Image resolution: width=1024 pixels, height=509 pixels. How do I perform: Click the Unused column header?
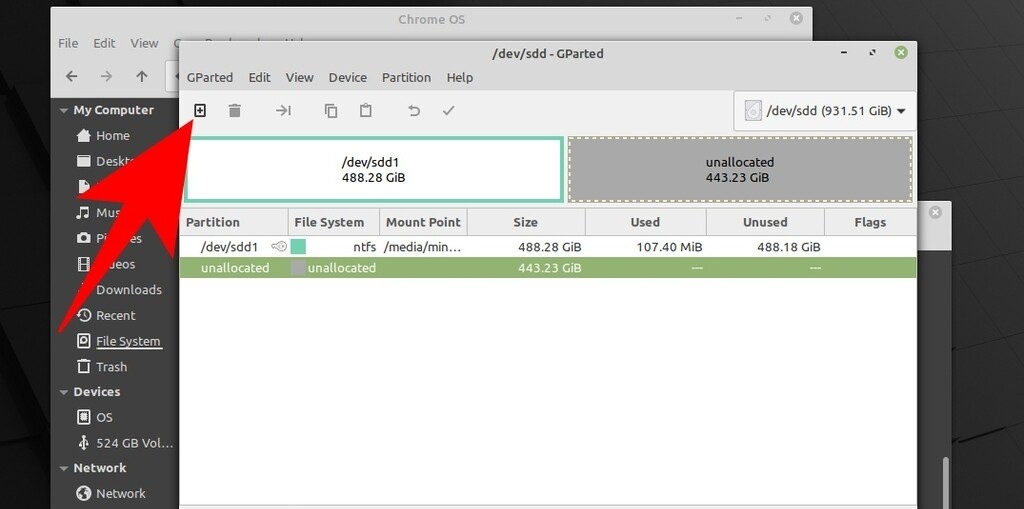(x=765, y=222)
